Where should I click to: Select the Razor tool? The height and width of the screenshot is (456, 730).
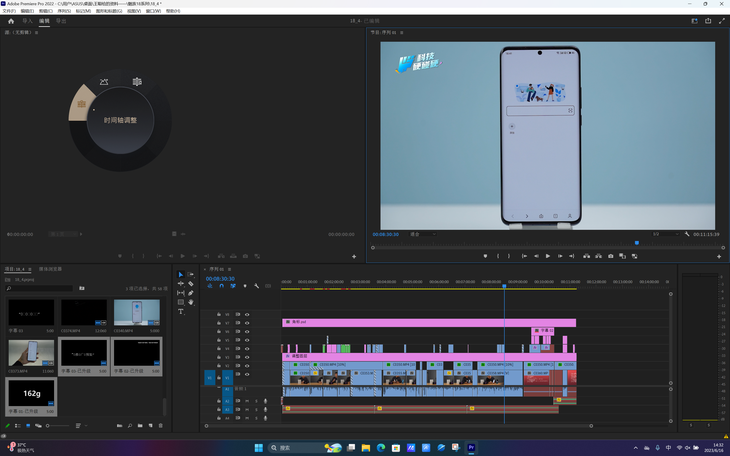click(190, 284)
